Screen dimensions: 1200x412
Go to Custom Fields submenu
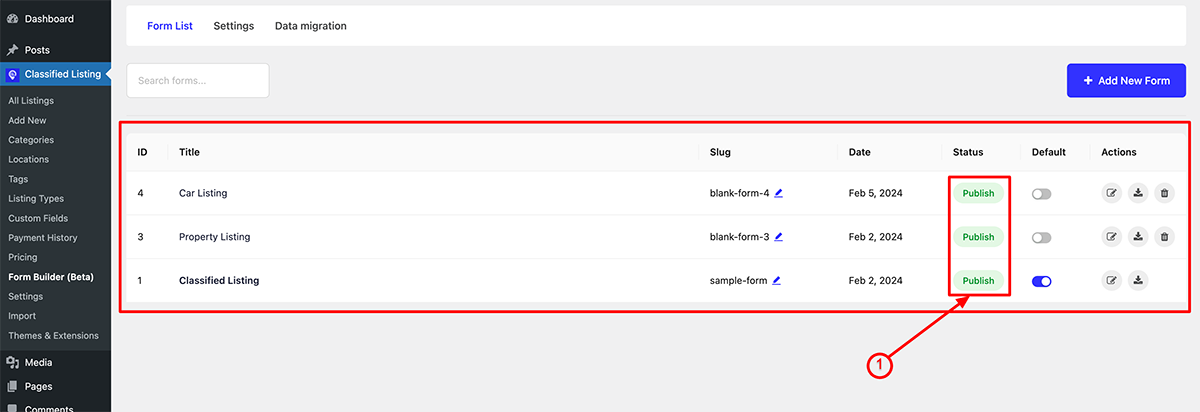click(x=36, y=218)
